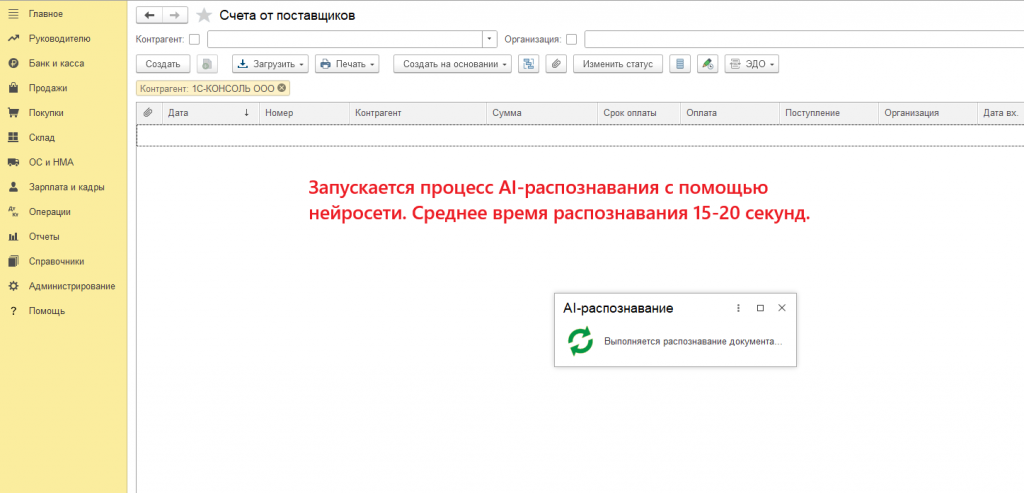Screen dimensions: 1024x493
Task: Click the Администрирование gear icon
Action: tap(12, 286)
